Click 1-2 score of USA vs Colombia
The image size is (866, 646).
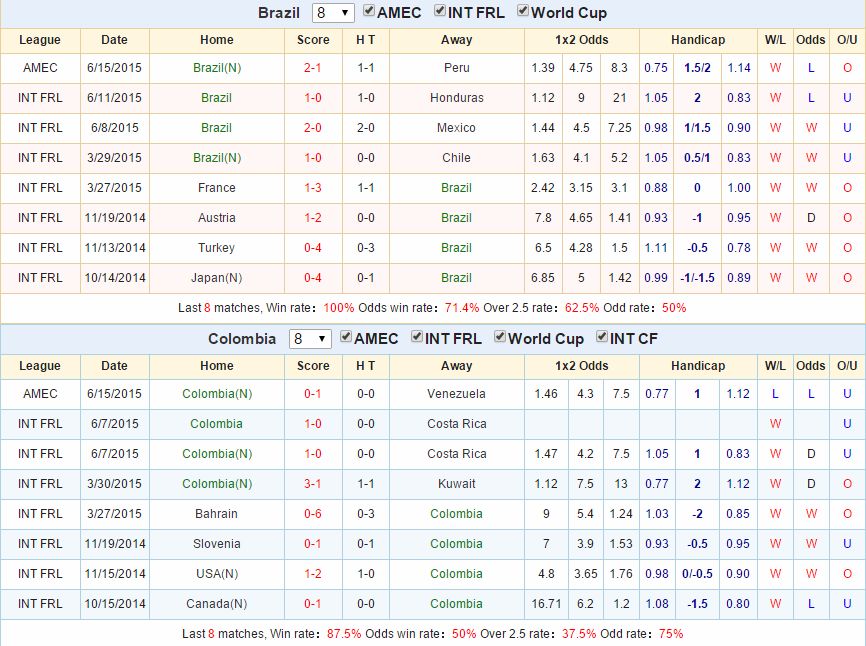313,574
